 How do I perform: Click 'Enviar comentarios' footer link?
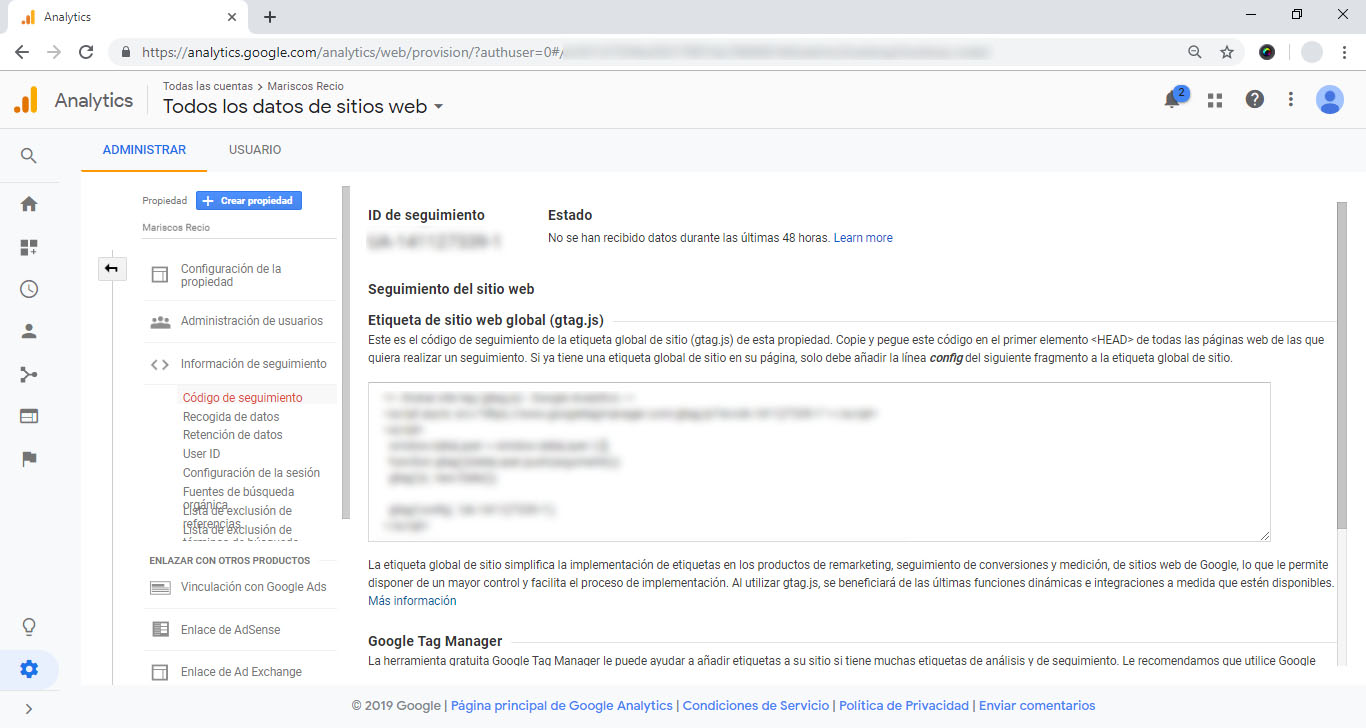point(1037,706)
